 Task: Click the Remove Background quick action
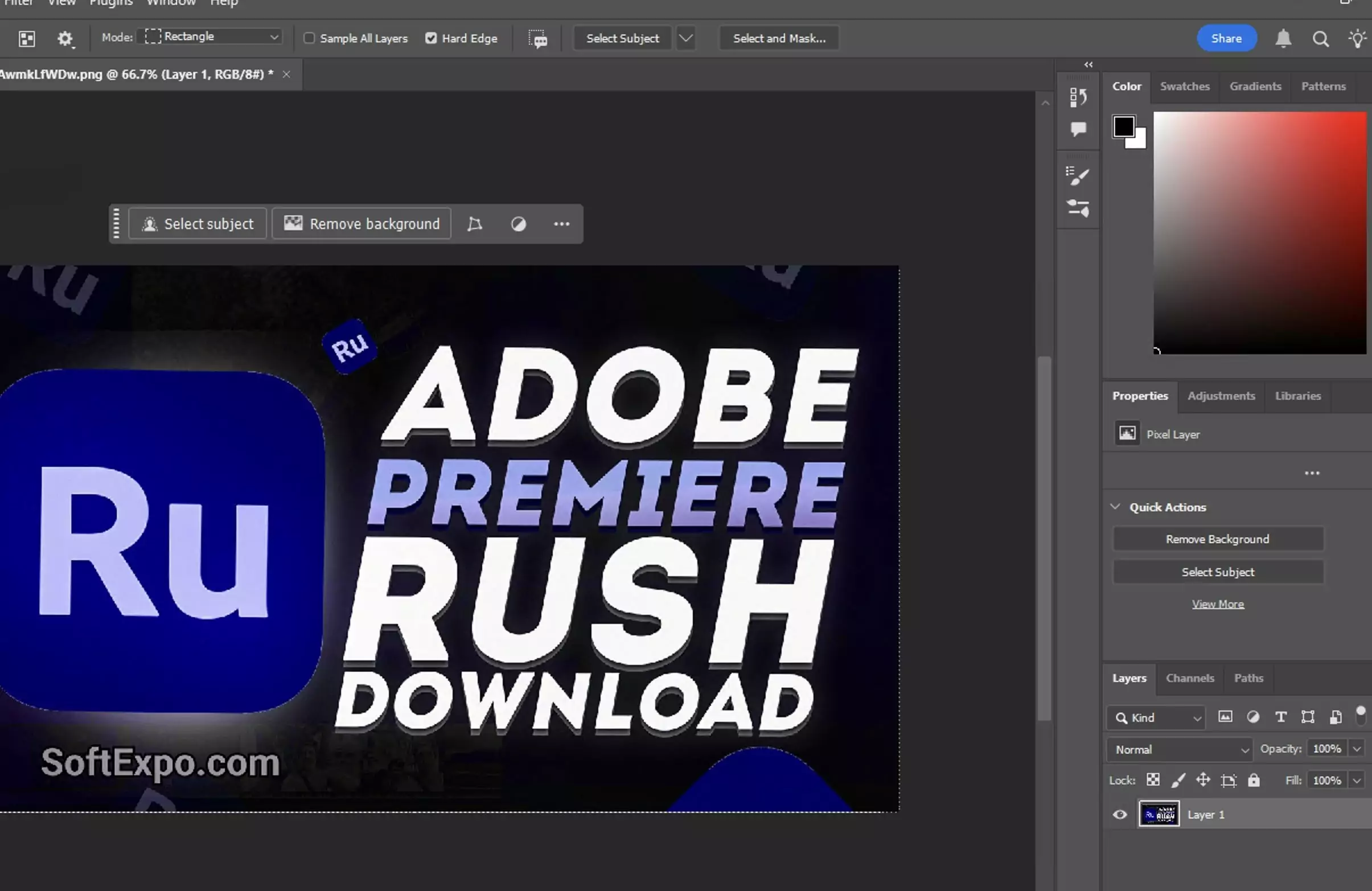point(1217,539)
